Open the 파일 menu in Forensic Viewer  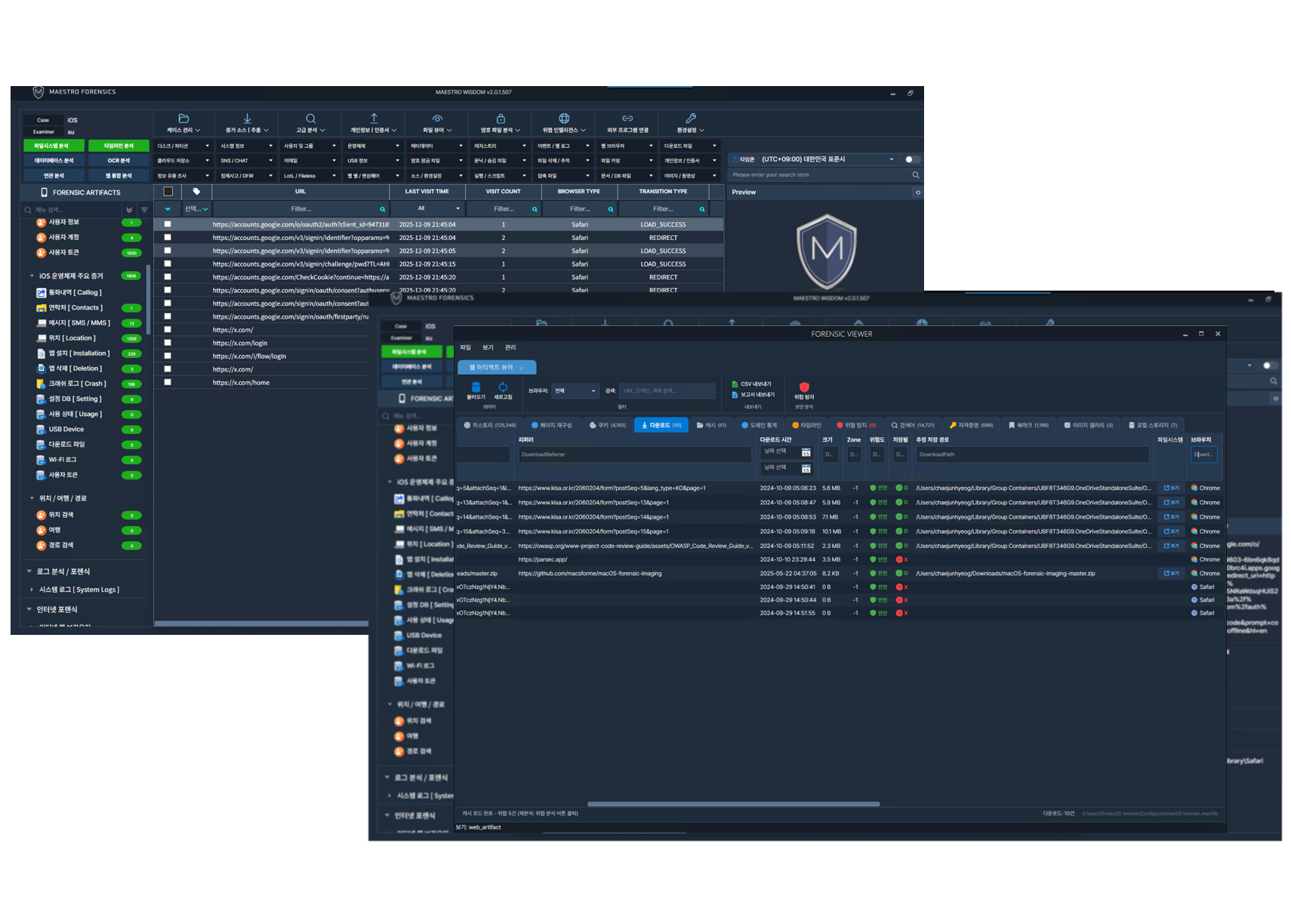[x=466, y=347]
